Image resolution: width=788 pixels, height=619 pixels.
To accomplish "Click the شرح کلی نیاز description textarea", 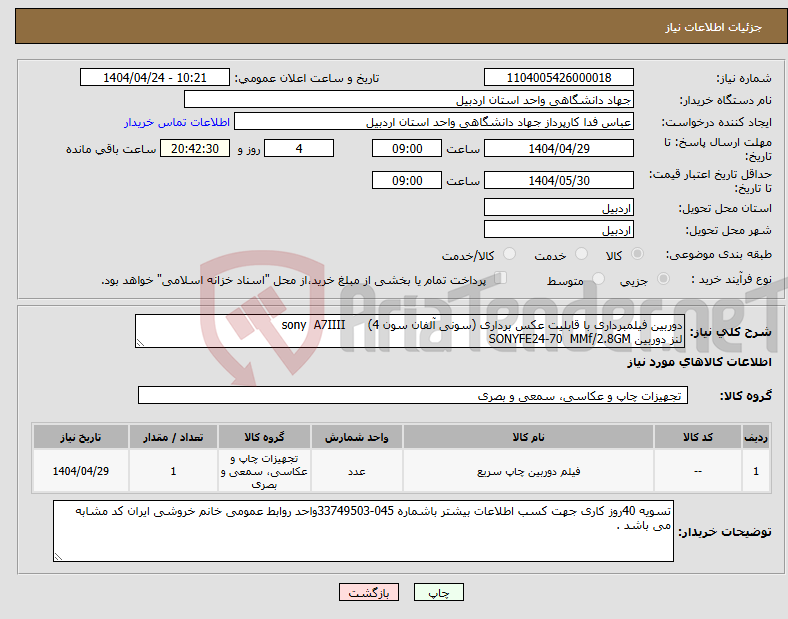I will tap(410, 331).
